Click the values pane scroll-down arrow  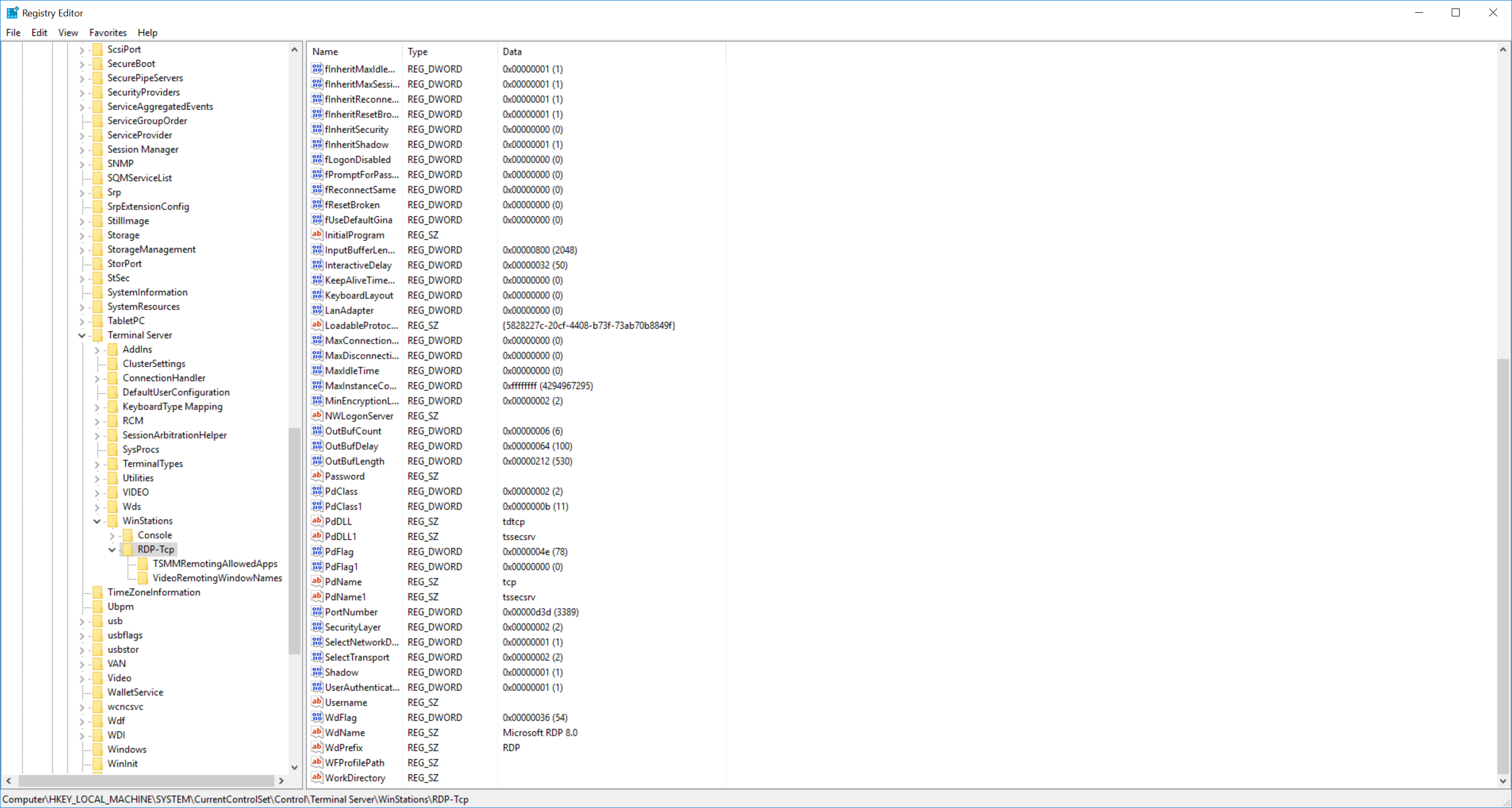click(1502, 780)
